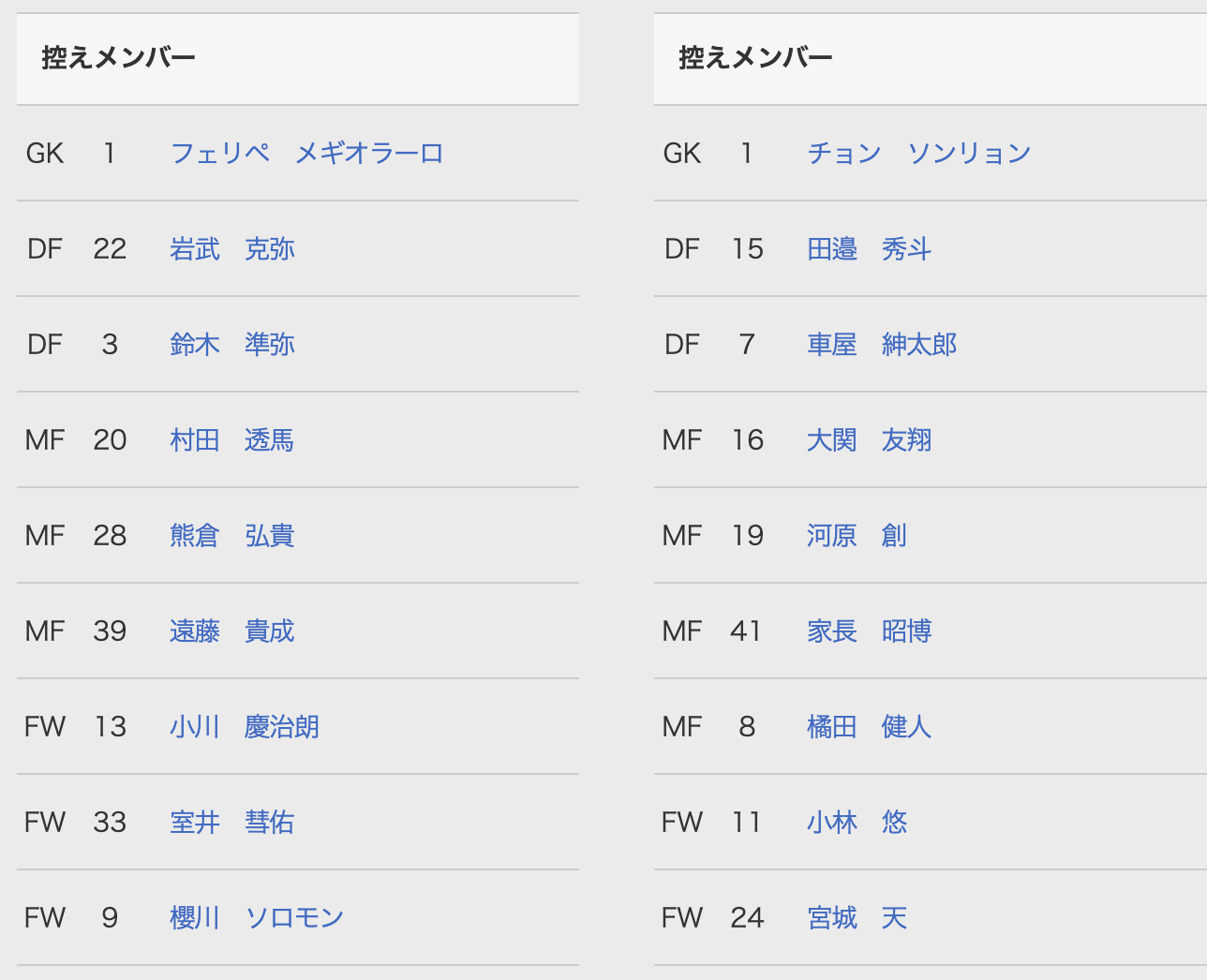Open 小川 慶治朗 player profile
This screenshot has height=980, width=1207.
[x=244, y=726]
